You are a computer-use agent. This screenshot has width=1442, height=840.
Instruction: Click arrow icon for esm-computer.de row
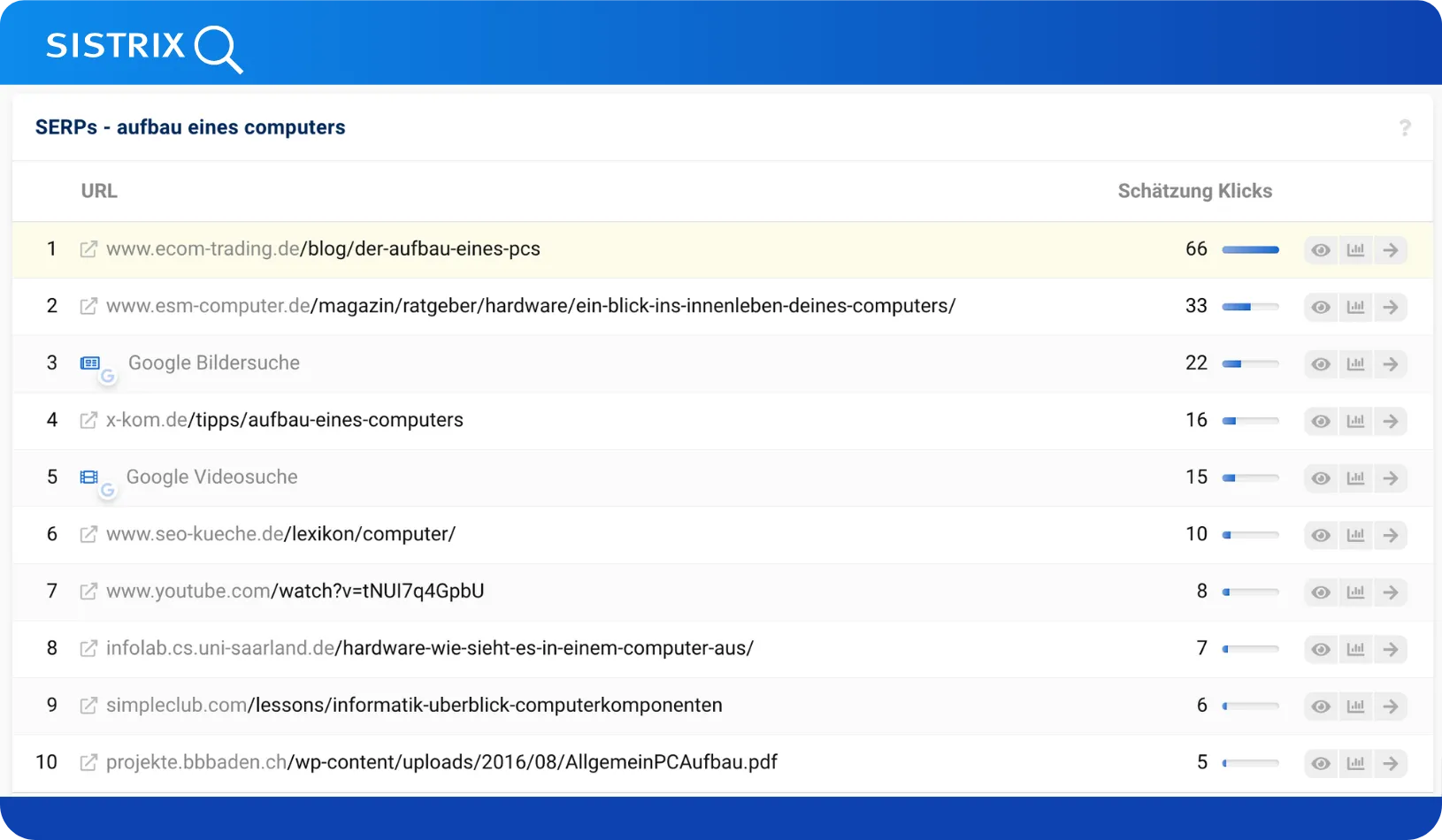pyautogui.click(x=1391, y=307)
